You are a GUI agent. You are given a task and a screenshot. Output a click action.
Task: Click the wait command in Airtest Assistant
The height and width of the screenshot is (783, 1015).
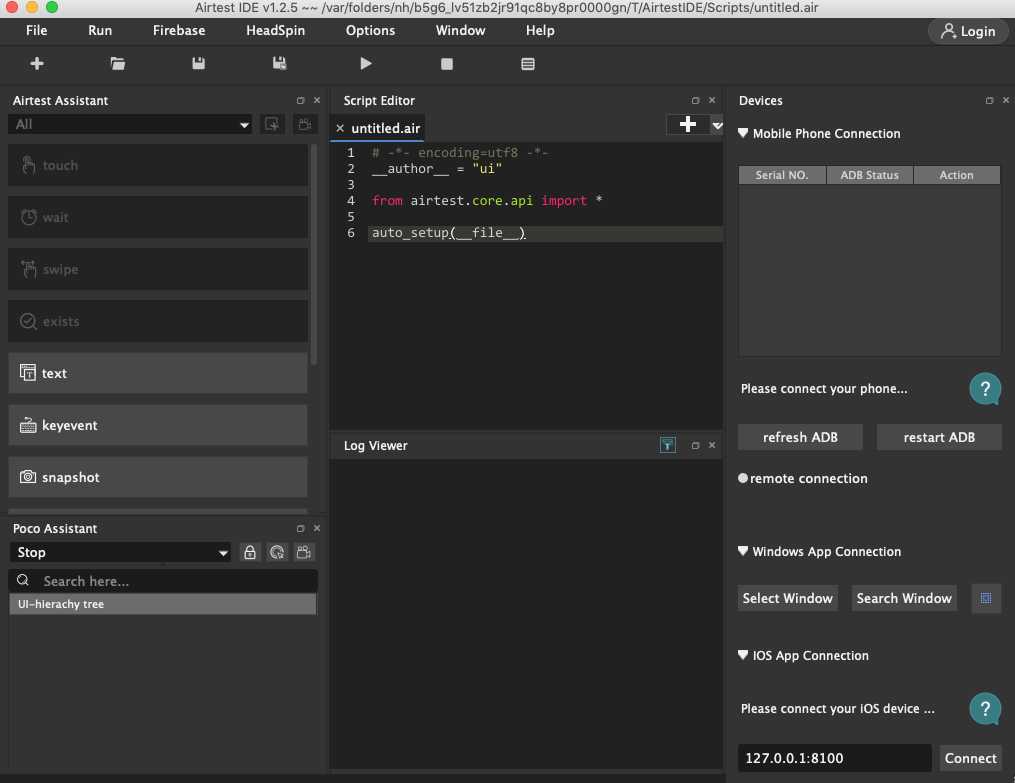(x=158, y=217)
